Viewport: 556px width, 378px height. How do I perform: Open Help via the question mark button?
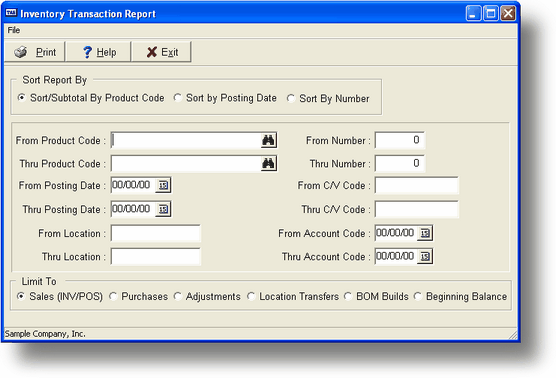click(99, 52)
